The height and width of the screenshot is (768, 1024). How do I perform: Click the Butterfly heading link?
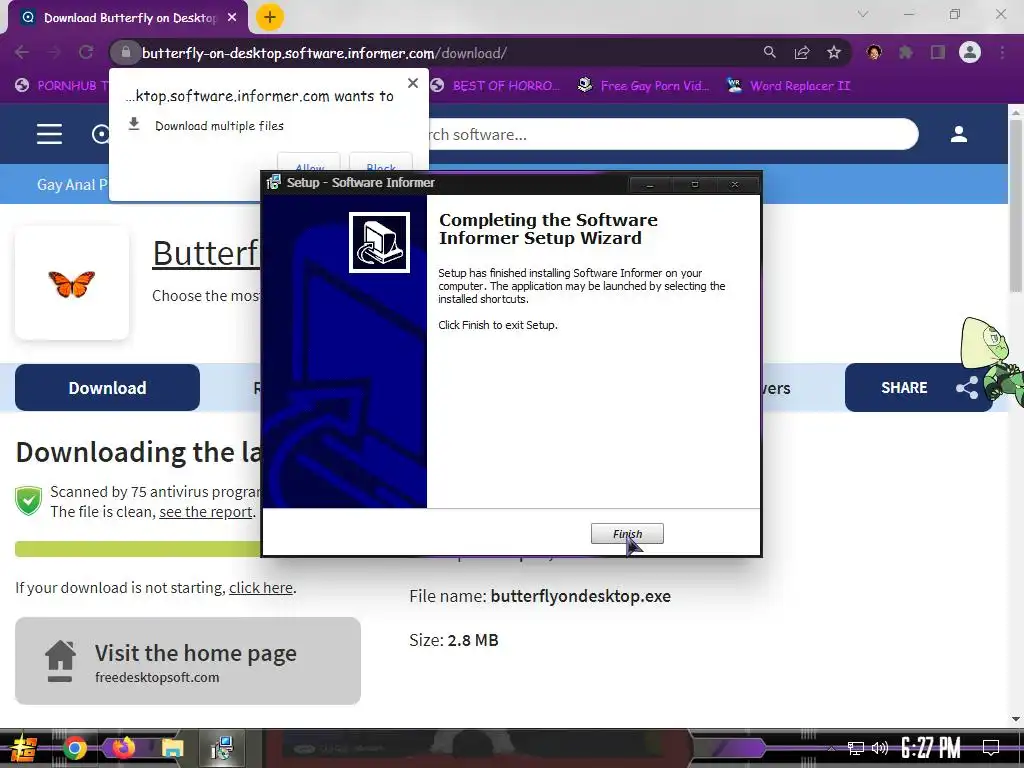[x=206, y=253]
